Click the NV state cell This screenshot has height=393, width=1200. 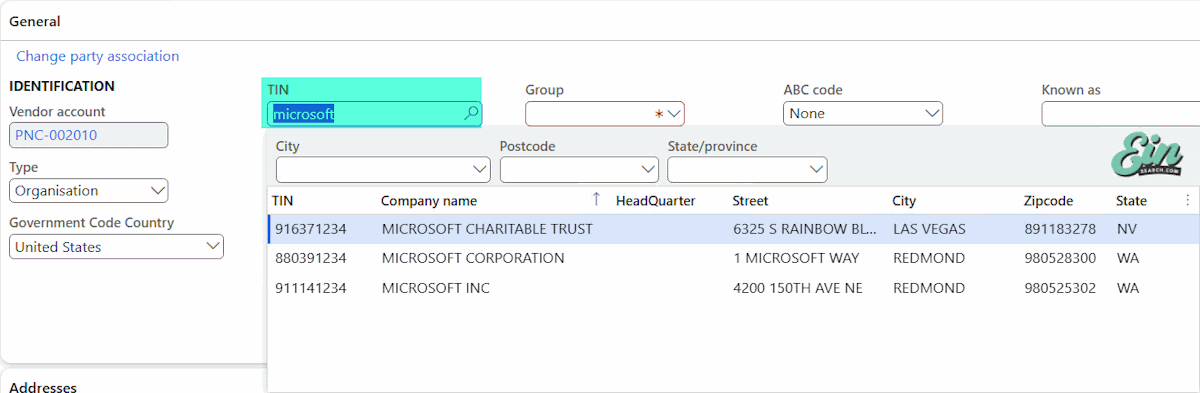pos(1126,229)
